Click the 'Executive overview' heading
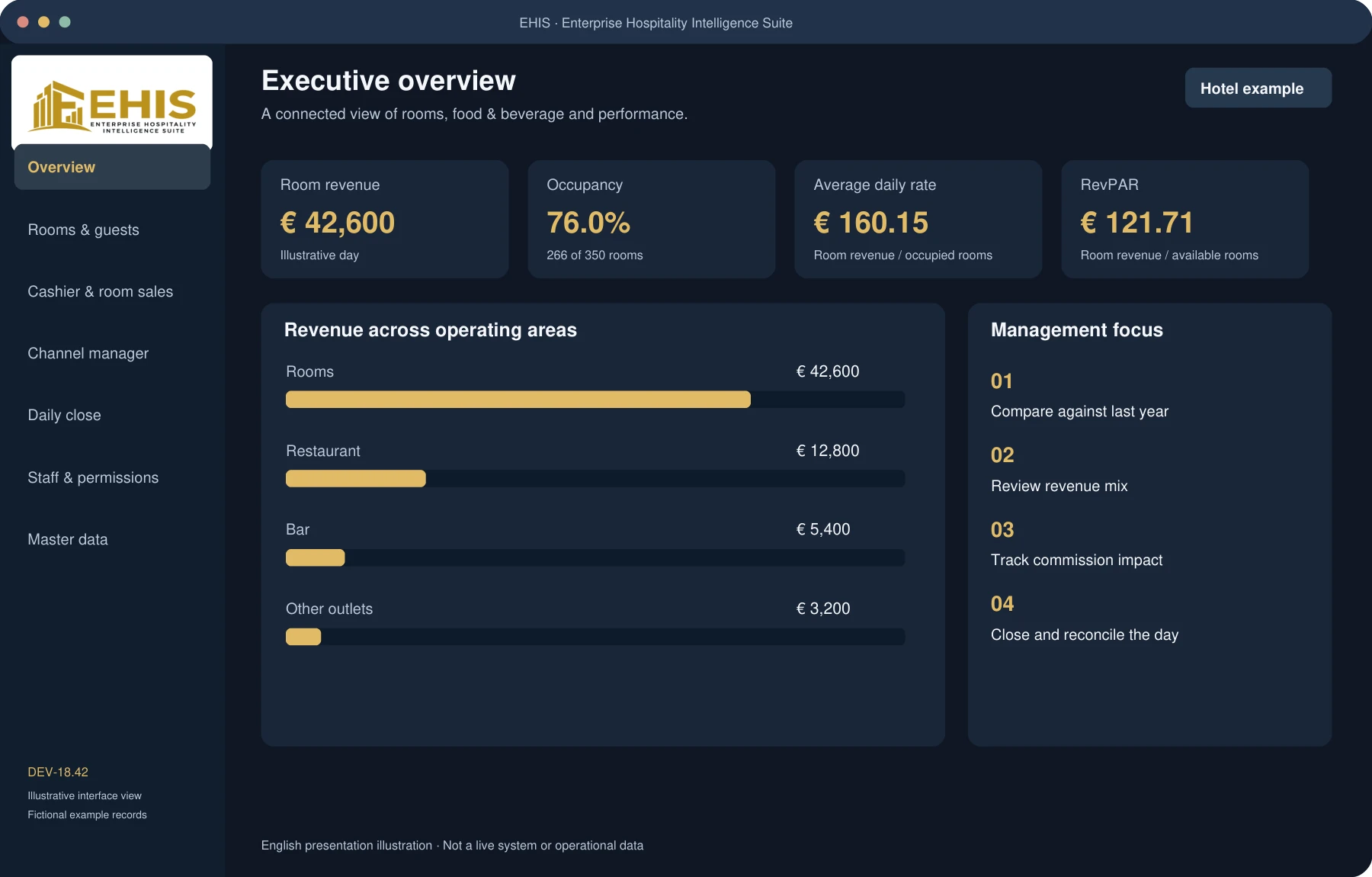Screen dimensions: 1372x877 click(x=389, y=81)
